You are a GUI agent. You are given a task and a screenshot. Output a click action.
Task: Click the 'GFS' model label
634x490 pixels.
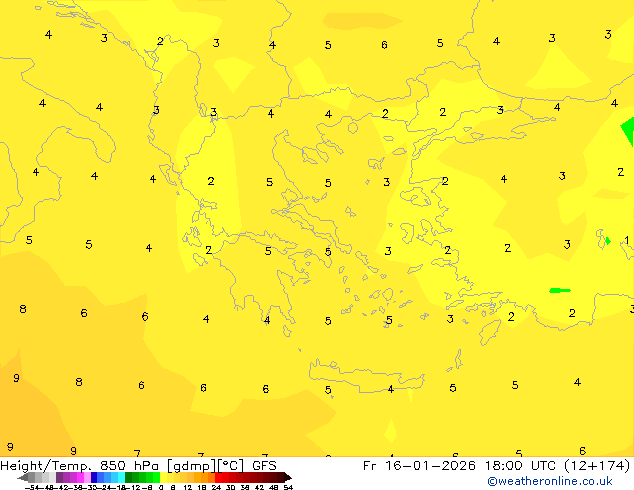[x=264, y=466]
